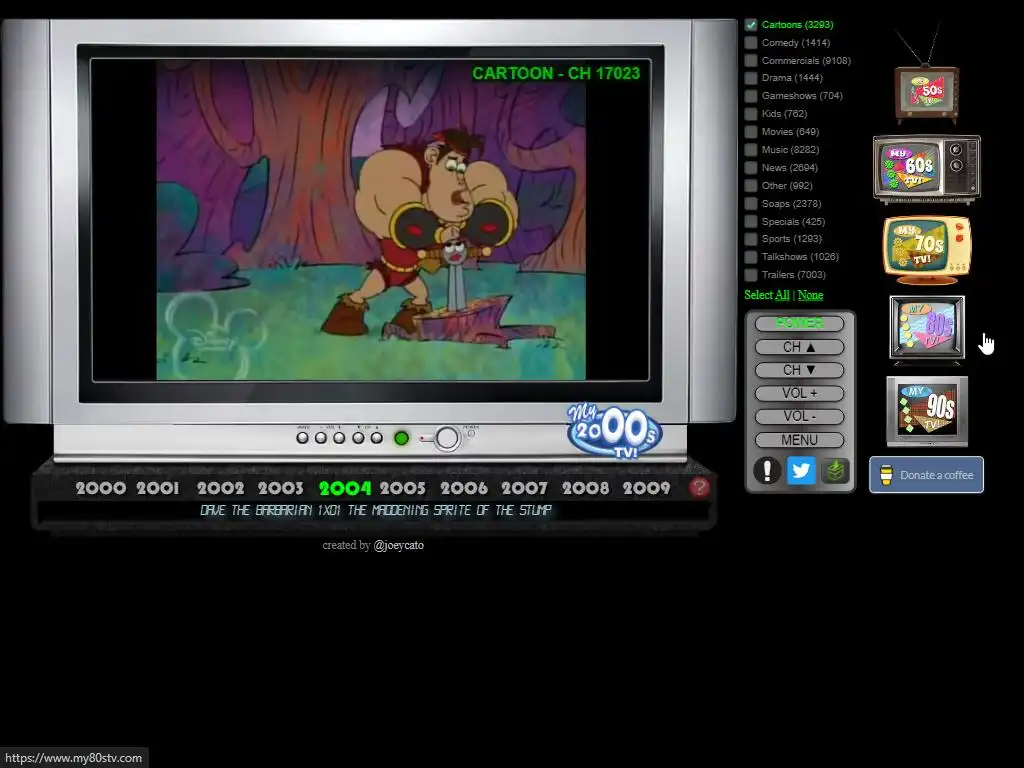1024x768 pixels.
Task: Enable the Soaps category checkbox
Action: tap(751, 204)
